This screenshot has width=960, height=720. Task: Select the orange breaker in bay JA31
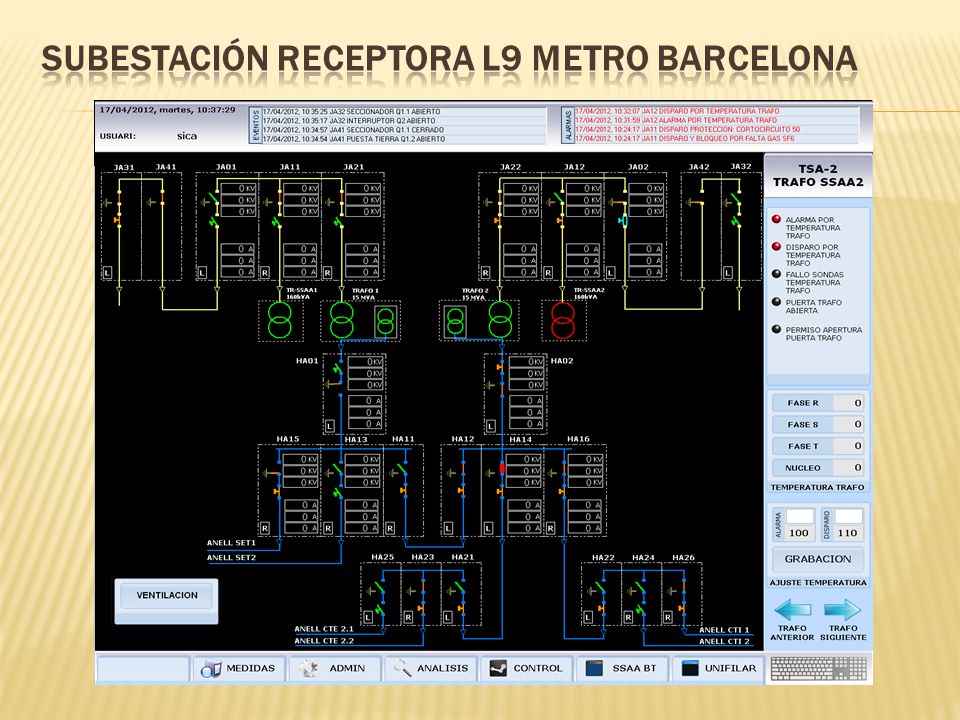point(118,219)
